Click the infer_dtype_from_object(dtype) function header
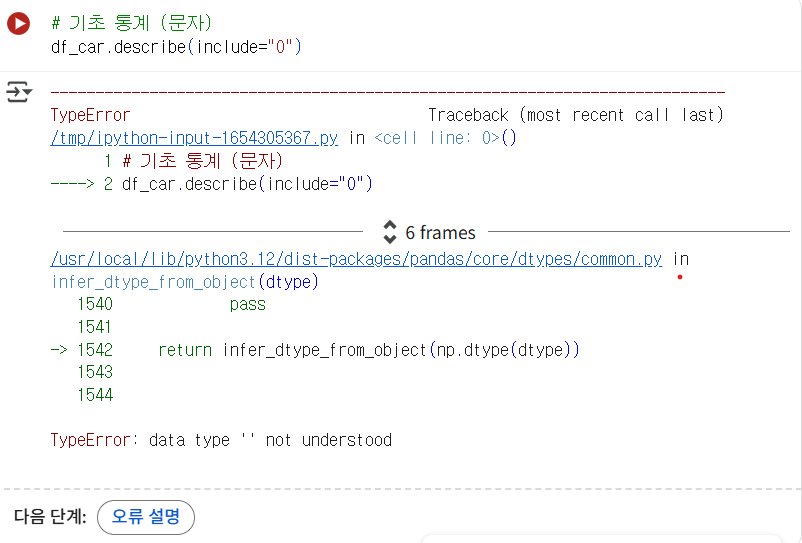802x543 pixels. tap(185, 282)
